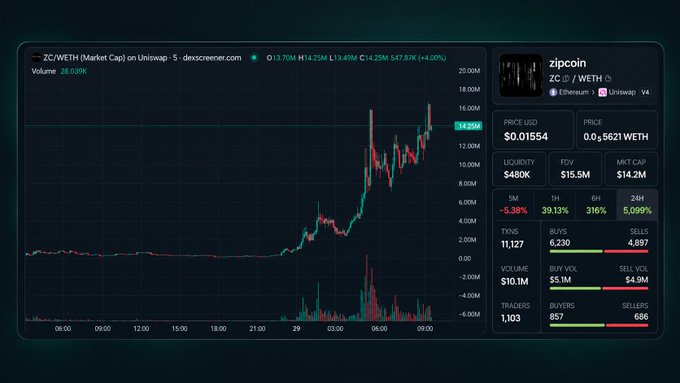Screen dimensions: 680x383
Task: Select the 24H timeframe tab
Action: tap(637, 205)
